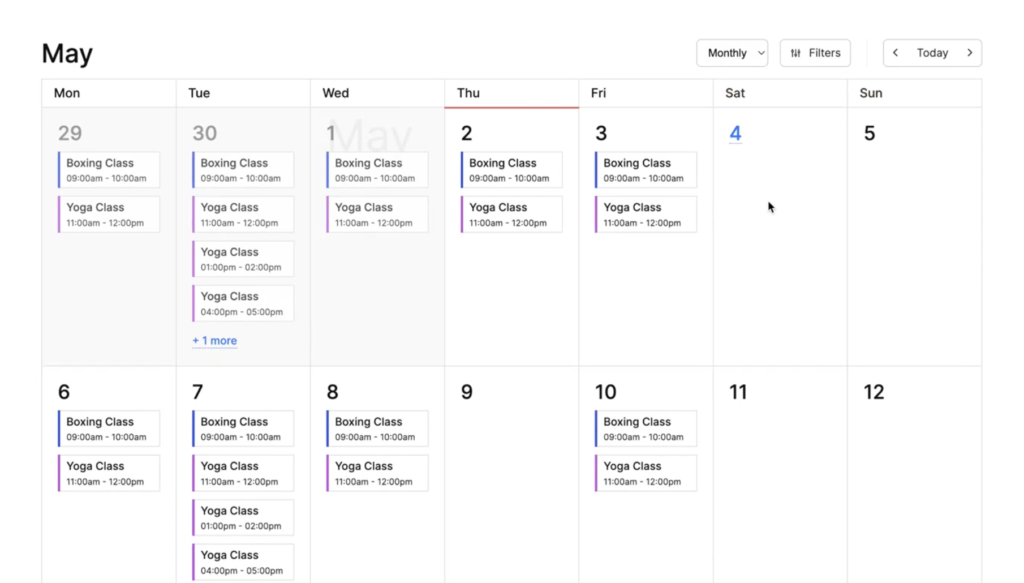Click the left chevron to view previous month
Screen dimensions: 1024x583
pyautogui.click(x=895, y=52)
